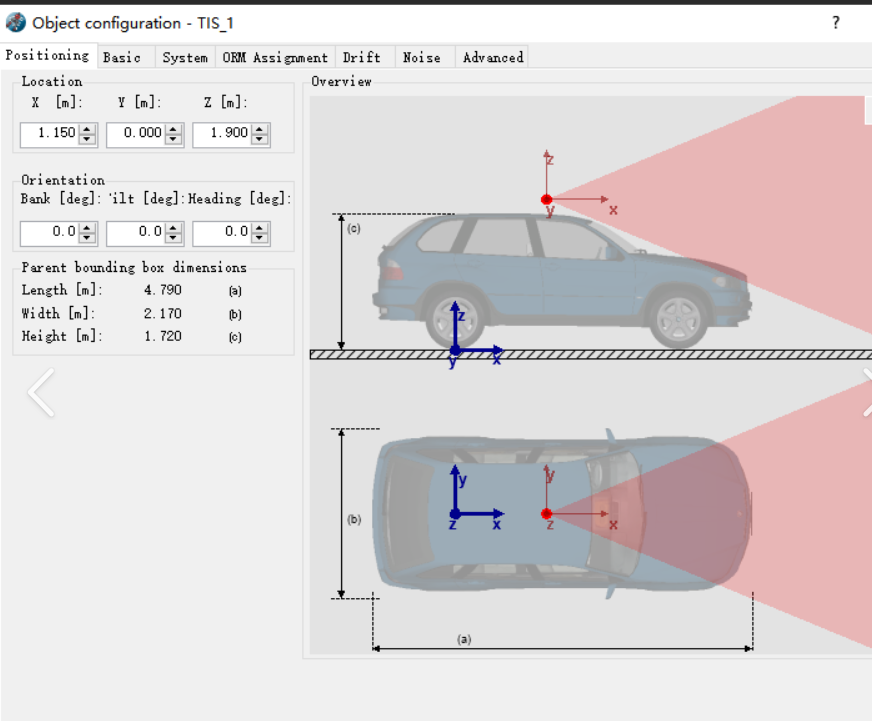Image resolution: width=872 pixels, height=721 pixels.
Task: Decrease the X location value
Action: pyautogui.click(x=87, y=139)
